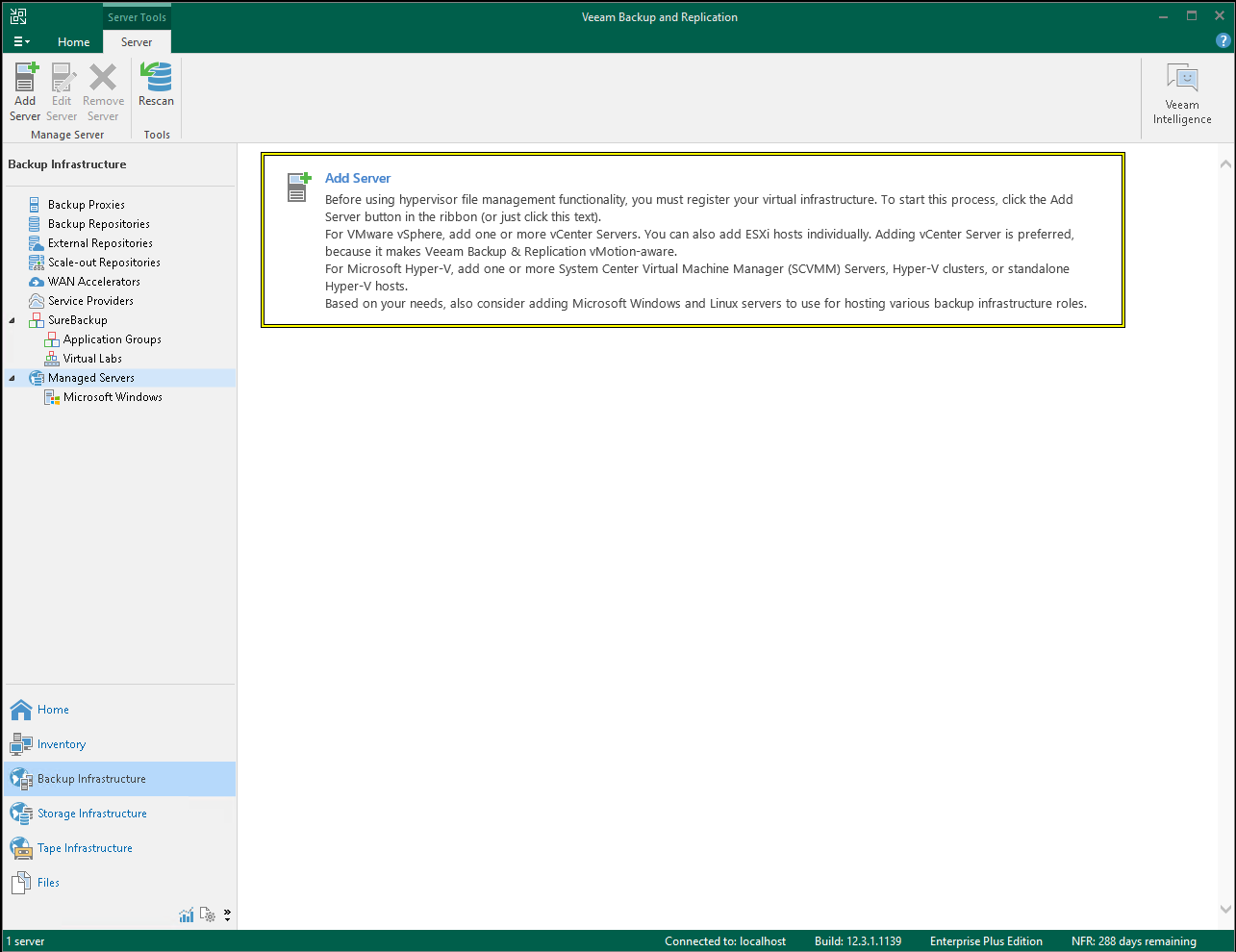Viewport: 1236px width, 952px height.
Task: Expand the navigation pane overflow chevron
Action: pyautogui.click(x=227, y=914)
